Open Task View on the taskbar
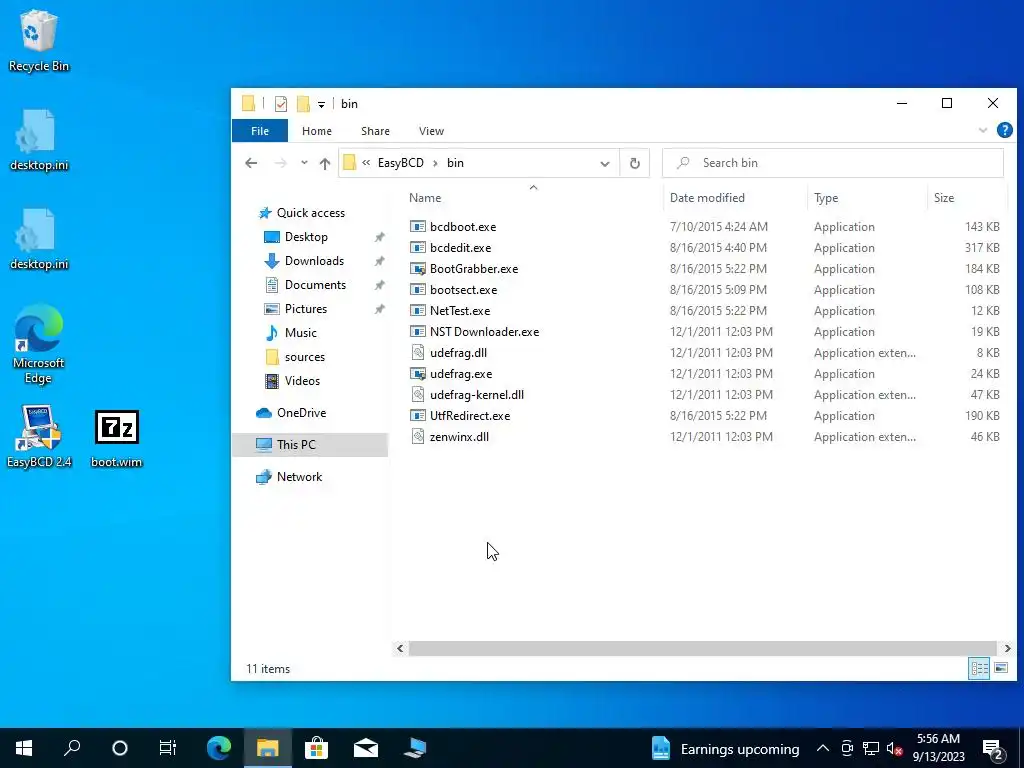 [x=168, y=748]
